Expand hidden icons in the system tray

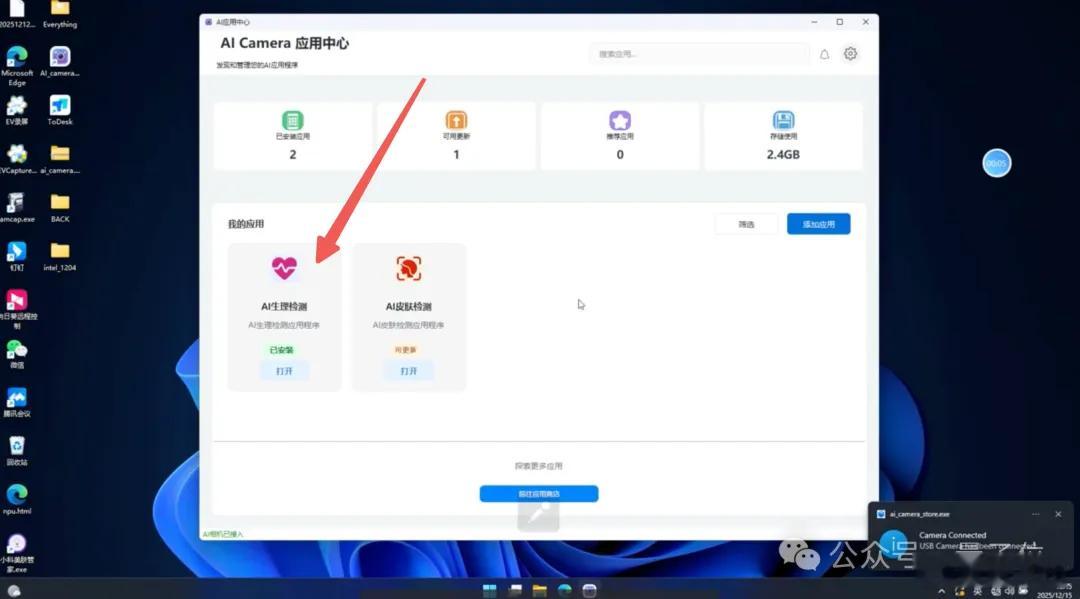942,590
